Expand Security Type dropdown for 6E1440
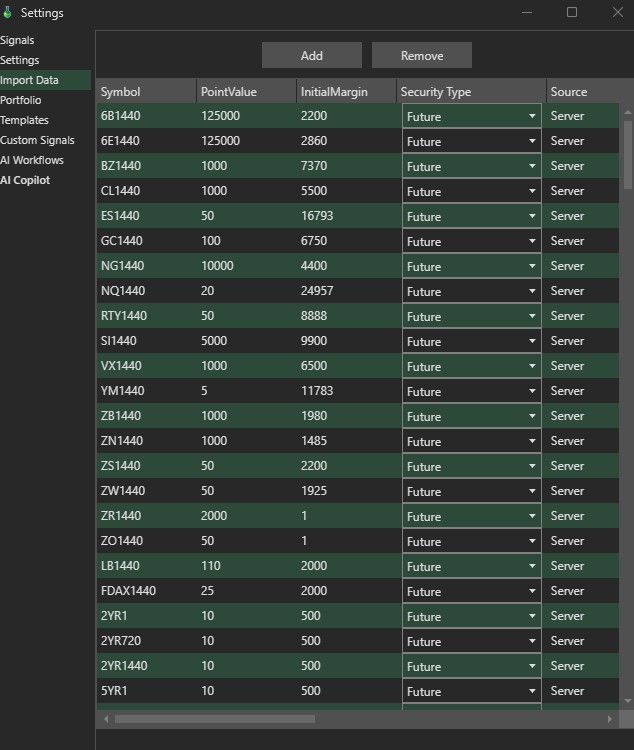Viewport: 634px width, 750px height. 471,141
